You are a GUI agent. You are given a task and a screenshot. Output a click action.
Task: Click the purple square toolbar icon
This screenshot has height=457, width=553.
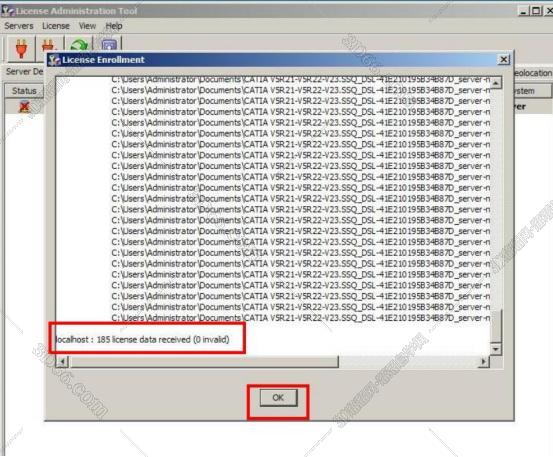(109, 45)
